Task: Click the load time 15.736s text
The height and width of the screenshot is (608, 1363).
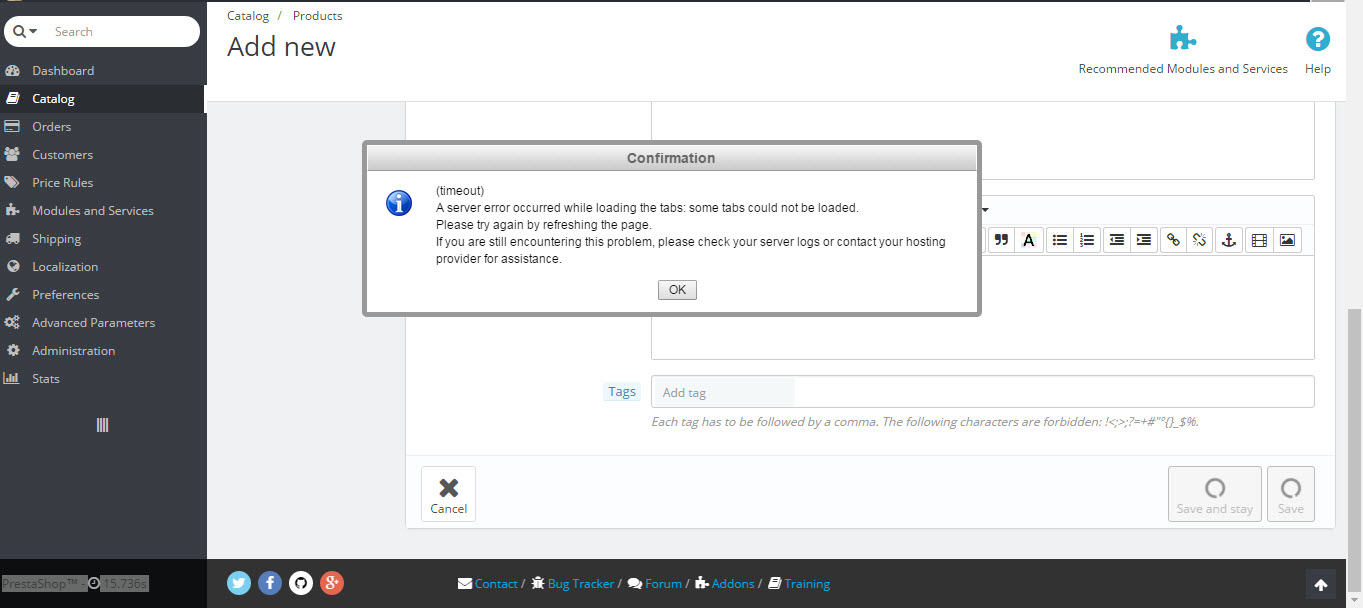Action: 125,583
